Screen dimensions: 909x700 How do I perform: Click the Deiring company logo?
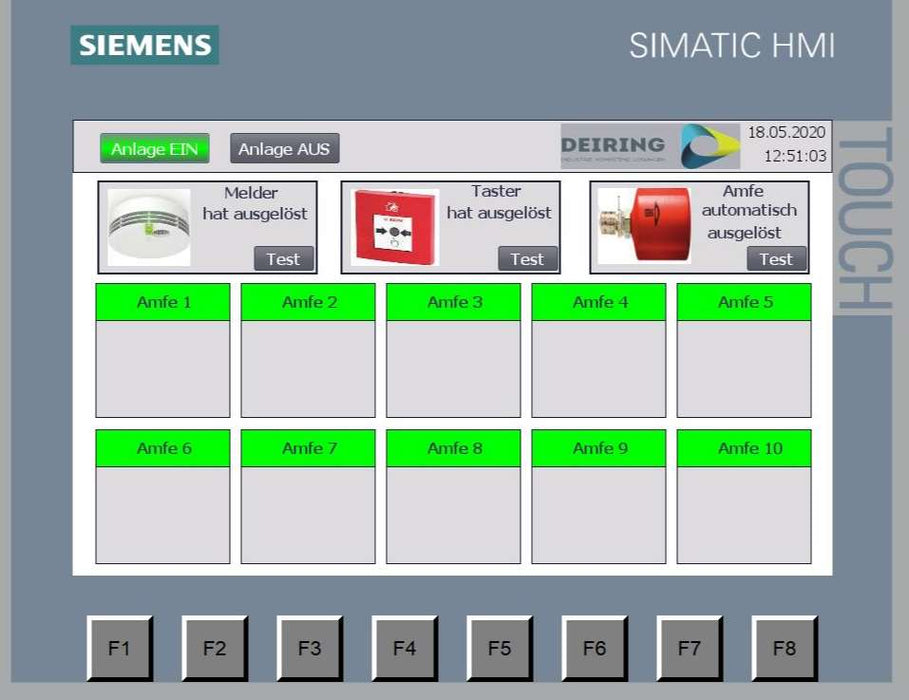click(x=650, y=146)
